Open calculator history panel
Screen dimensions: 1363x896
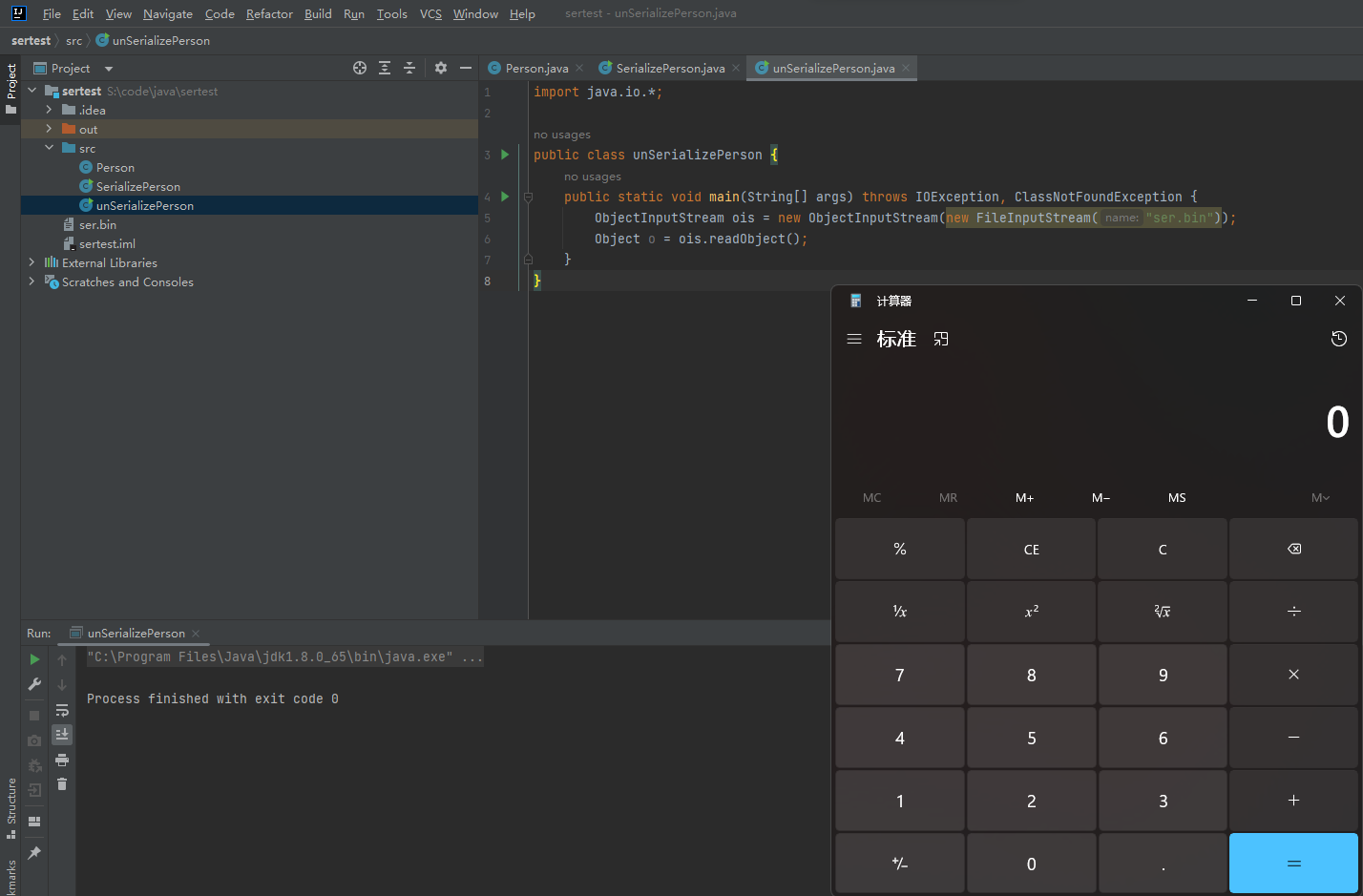pos(1339,339)
